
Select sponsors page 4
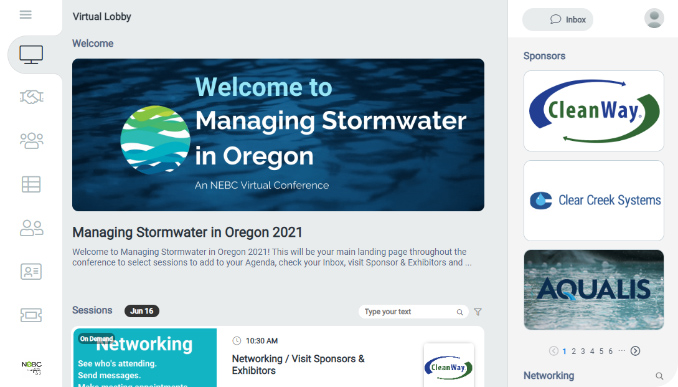click(592, 351)
